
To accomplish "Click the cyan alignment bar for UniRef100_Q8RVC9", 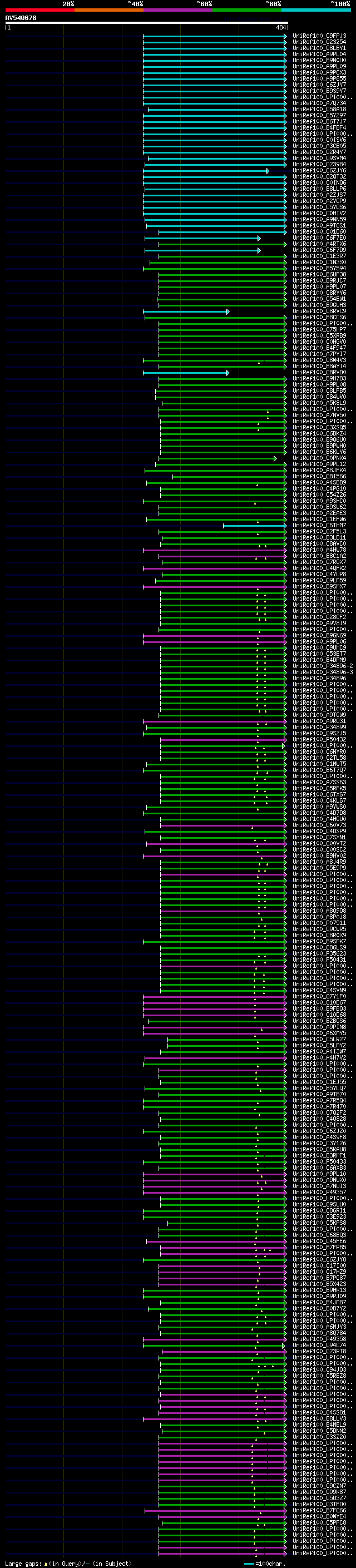I will pos(186,311).
